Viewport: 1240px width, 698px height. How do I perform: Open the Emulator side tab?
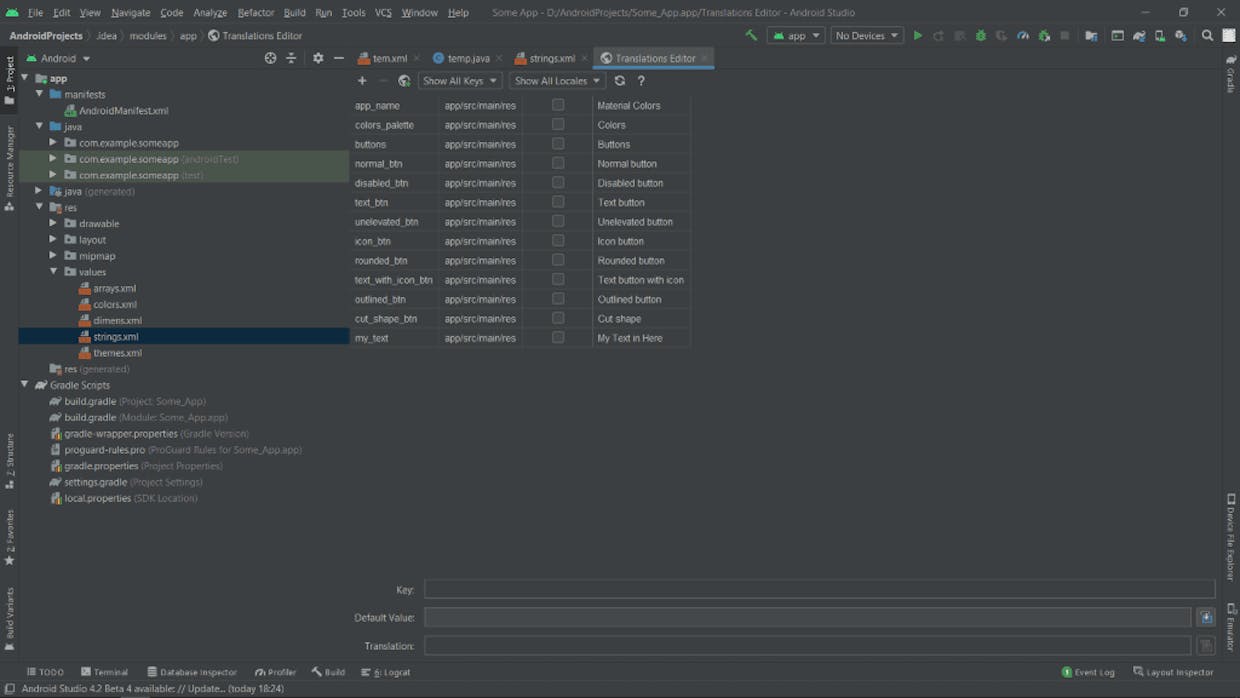pyautogui.click(x=1231, y=628)
